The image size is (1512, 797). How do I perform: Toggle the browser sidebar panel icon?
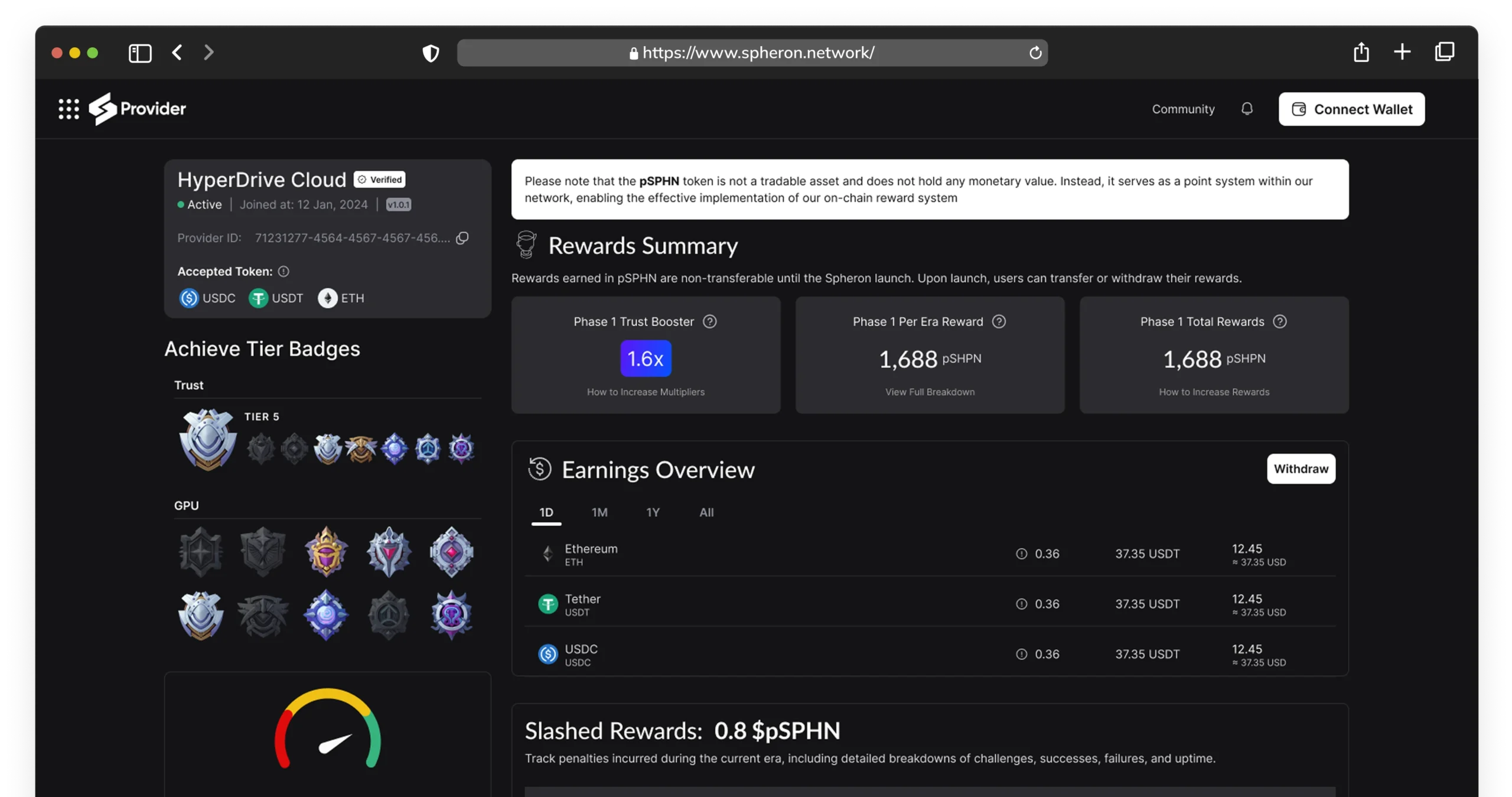coord(140,53)
